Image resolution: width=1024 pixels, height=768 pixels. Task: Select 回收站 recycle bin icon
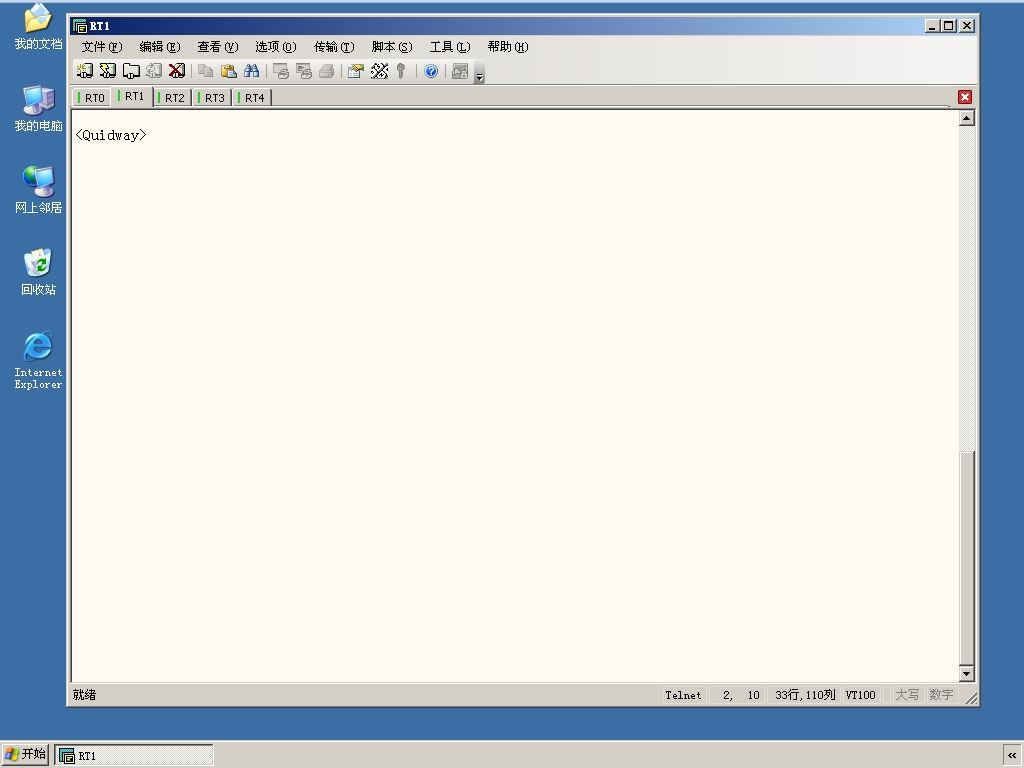(38, 272)
